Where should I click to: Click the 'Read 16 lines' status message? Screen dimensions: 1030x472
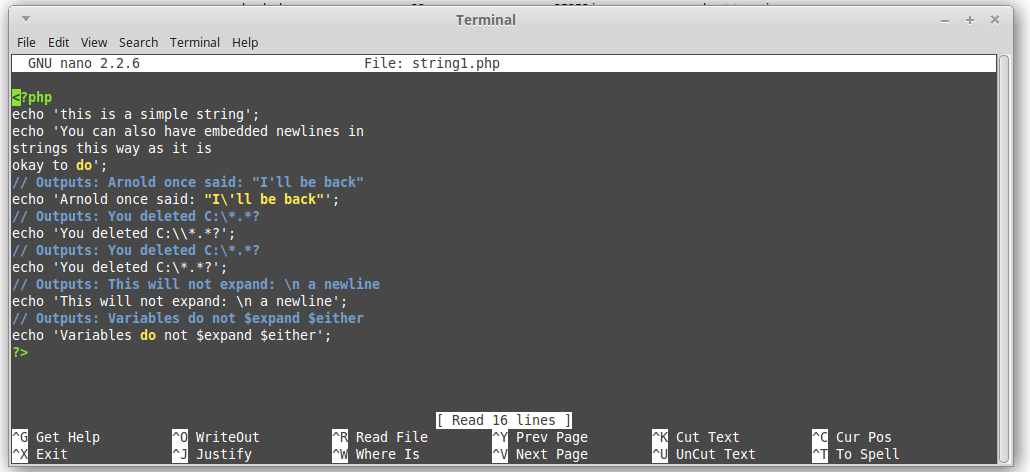pos(504,420)
